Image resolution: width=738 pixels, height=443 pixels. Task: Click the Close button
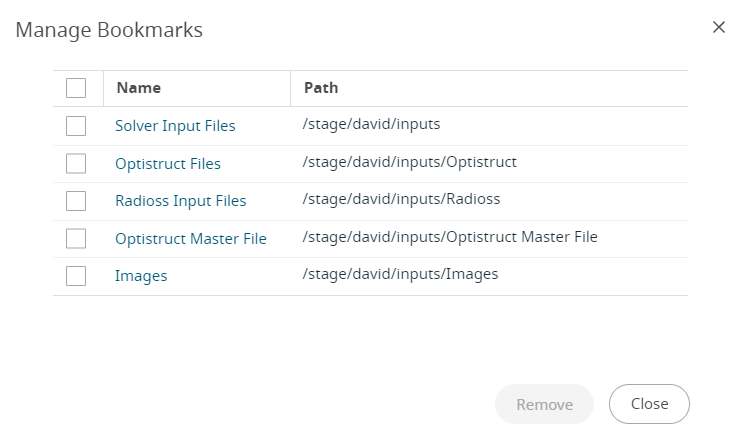(x=650, y=404)
